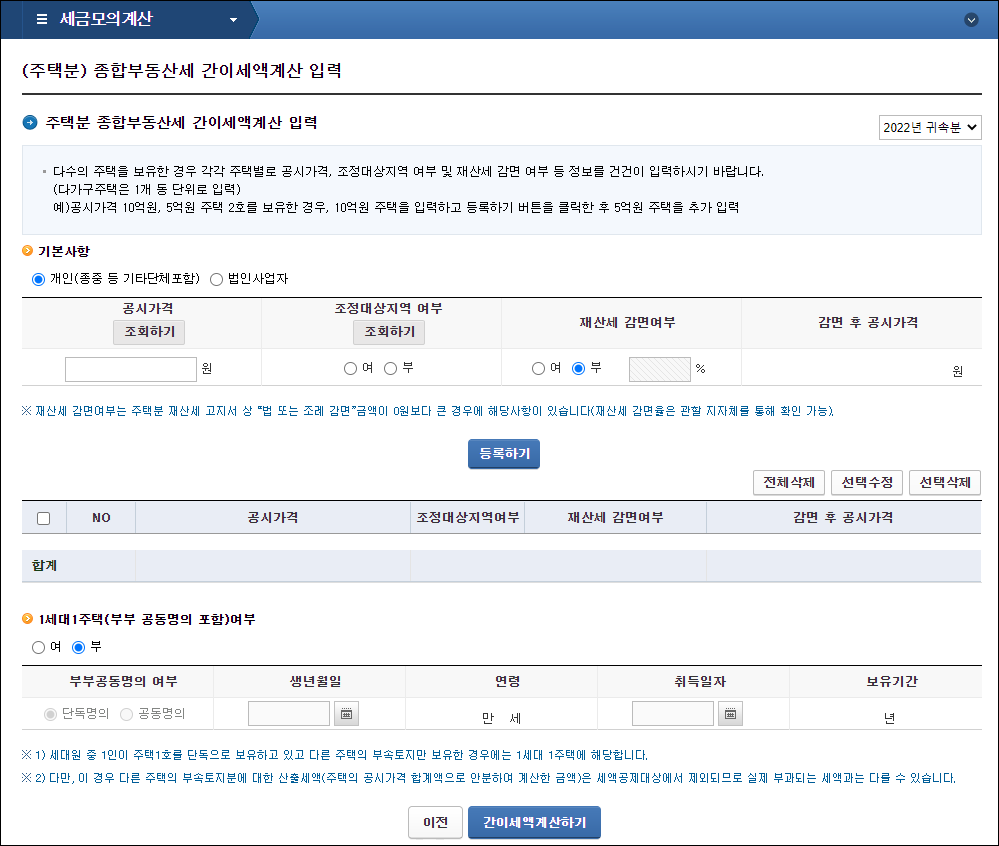Choose 부 for 재산세 감면여부
The width and height of the screenshot is (999, 846).
(579, 368)
